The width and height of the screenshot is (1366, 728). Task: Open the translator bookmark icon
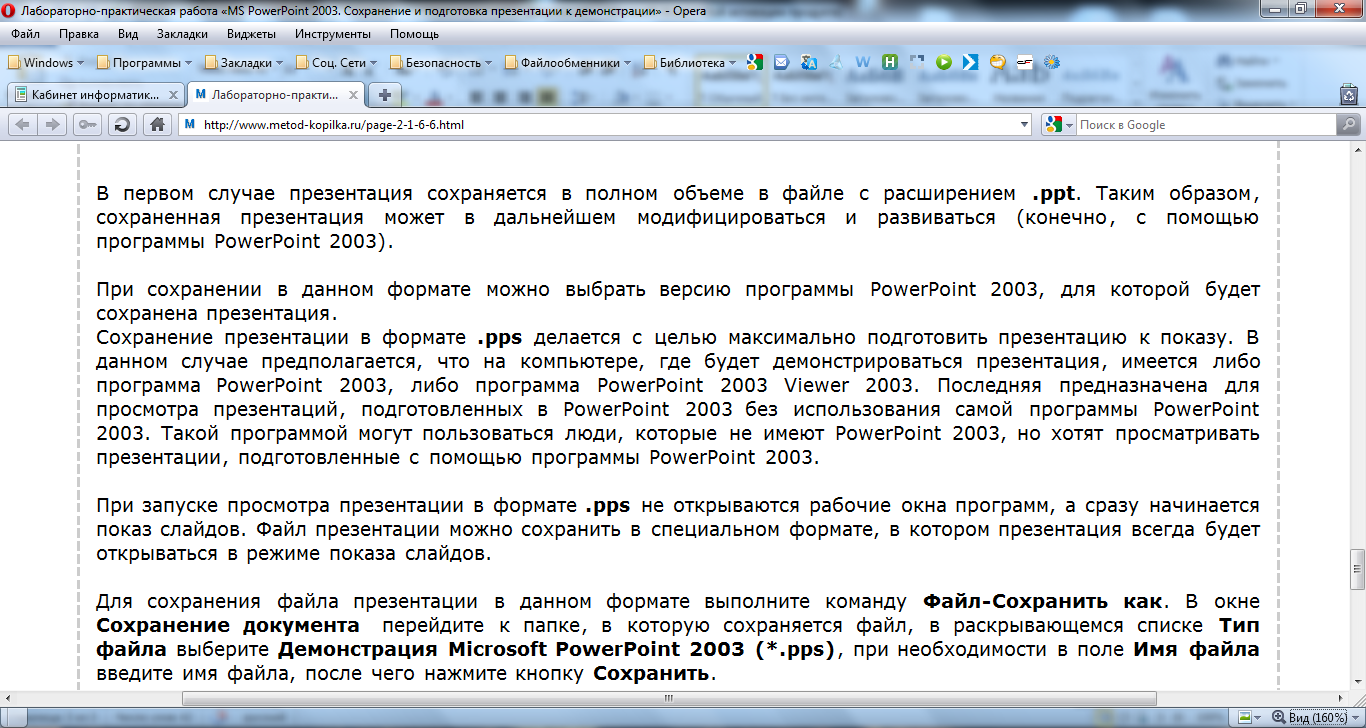click(809, 62)
